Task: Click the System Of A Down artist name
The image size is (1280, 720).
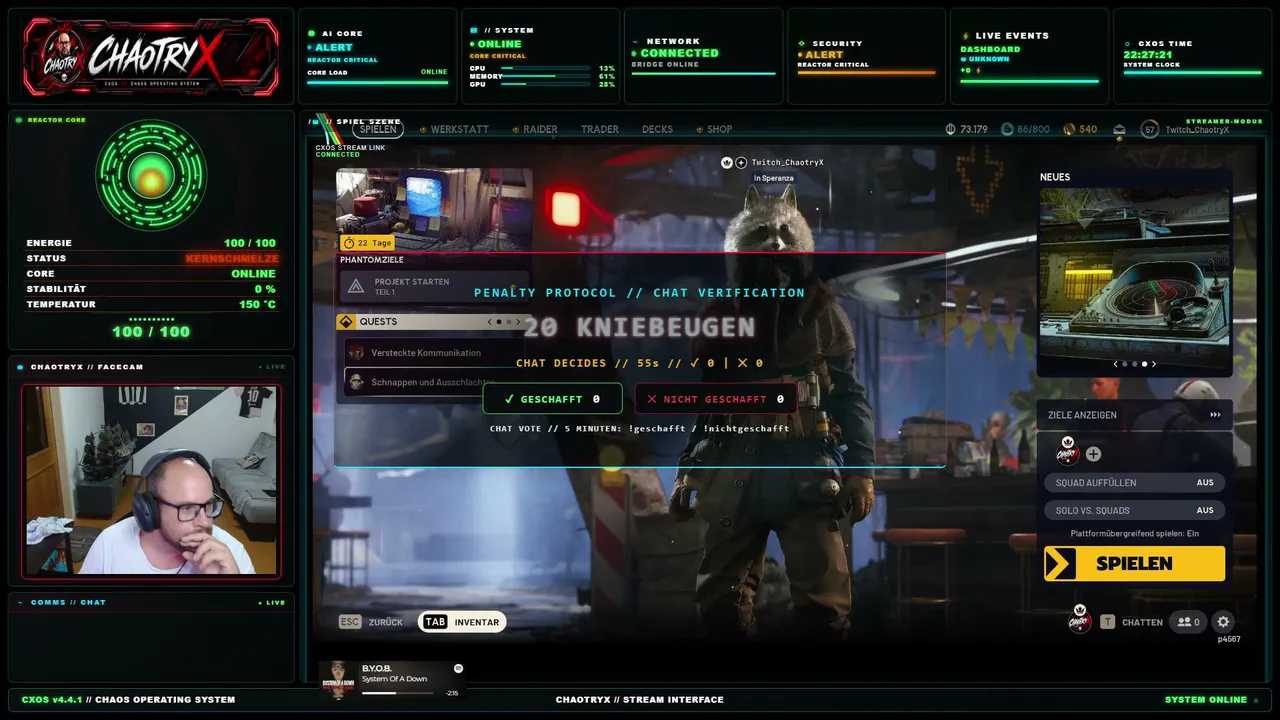Action: click(x=394, y=679)
